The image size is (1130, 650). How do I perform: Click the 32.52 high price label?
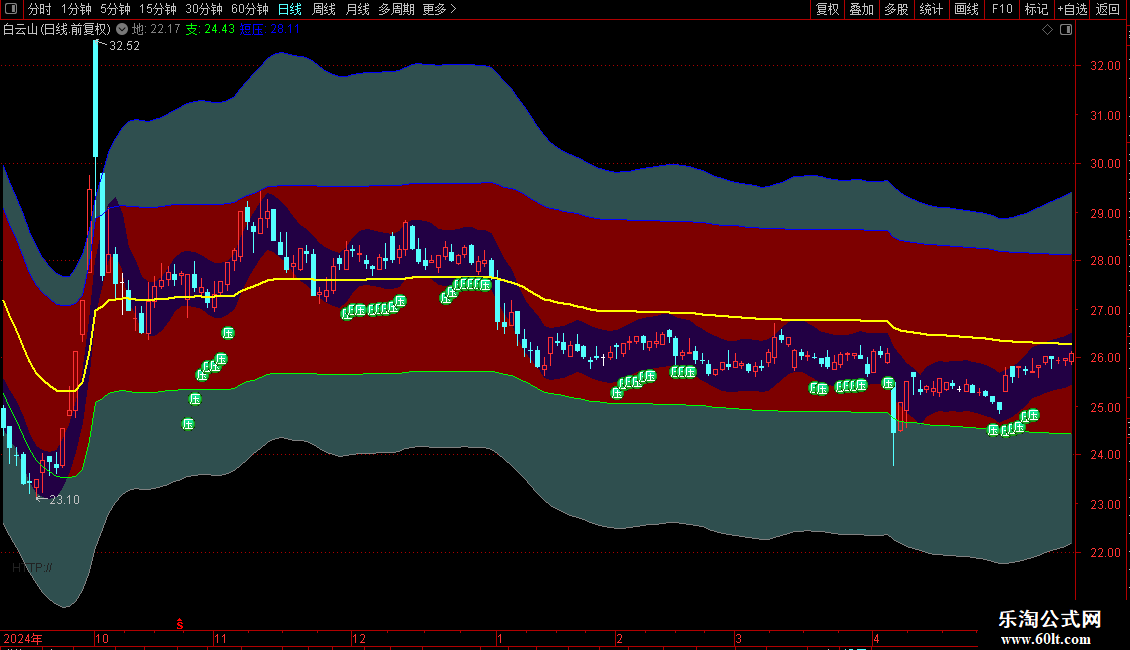[x=124, y=45]
